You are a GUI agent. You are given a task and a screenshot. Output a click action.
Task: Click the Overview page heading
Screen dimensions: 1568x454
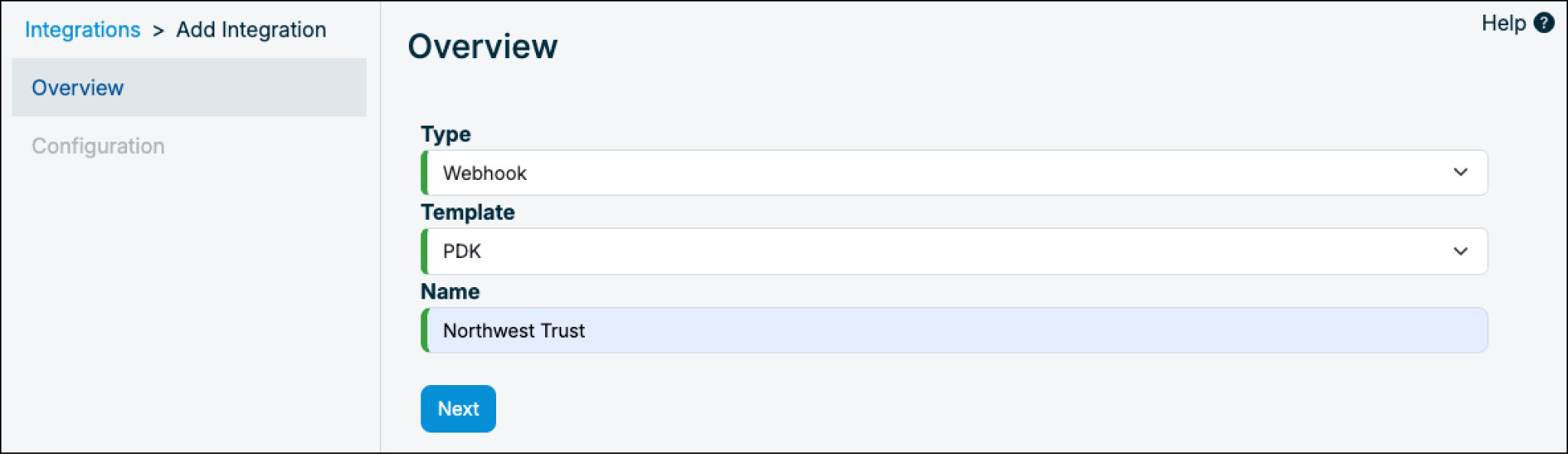pyautogui.click(x=482, y=47)
